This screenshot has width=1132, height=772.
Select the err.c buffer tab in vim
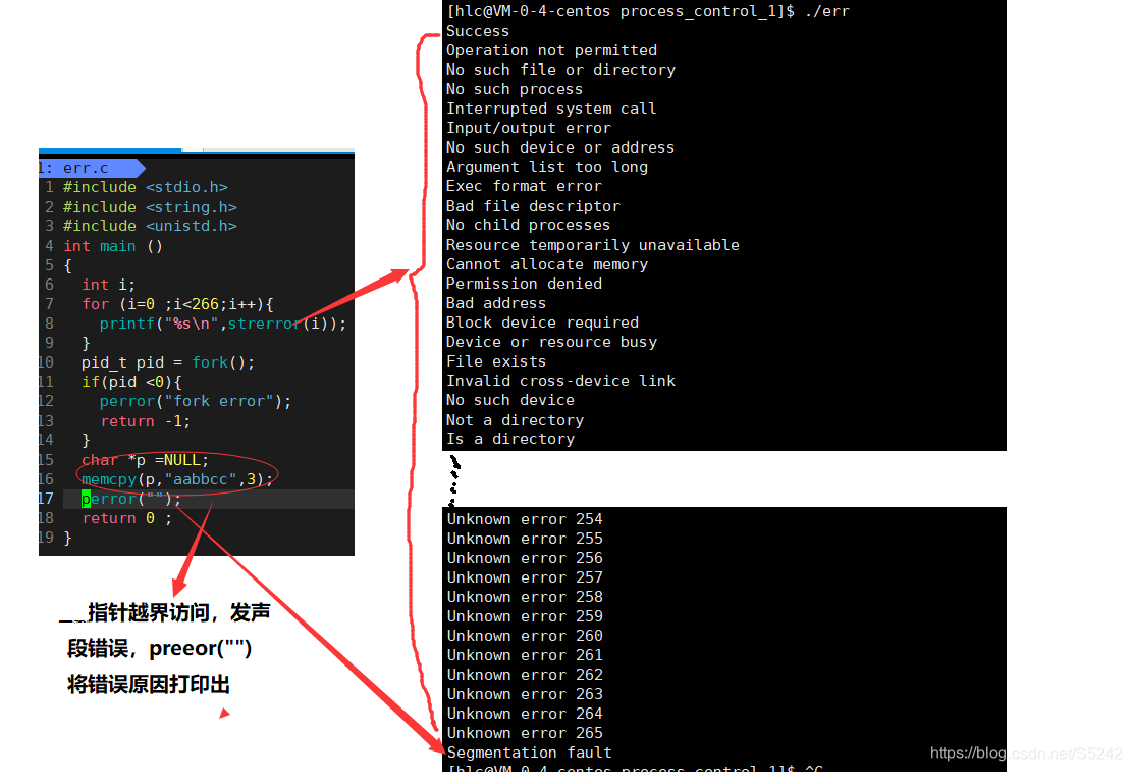[x=90, y=168]
